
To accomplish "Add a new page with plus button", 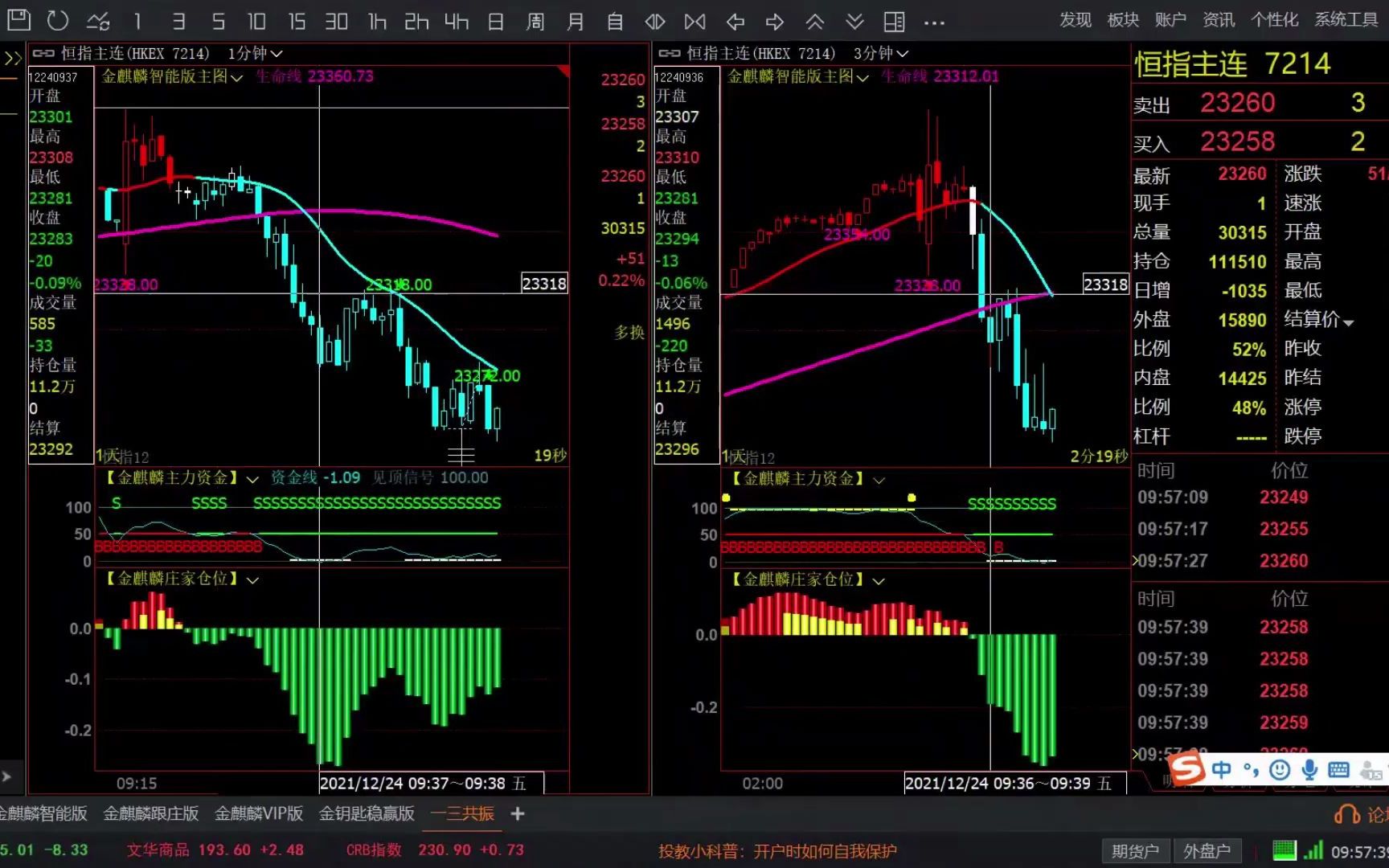I will coord(518,814).
